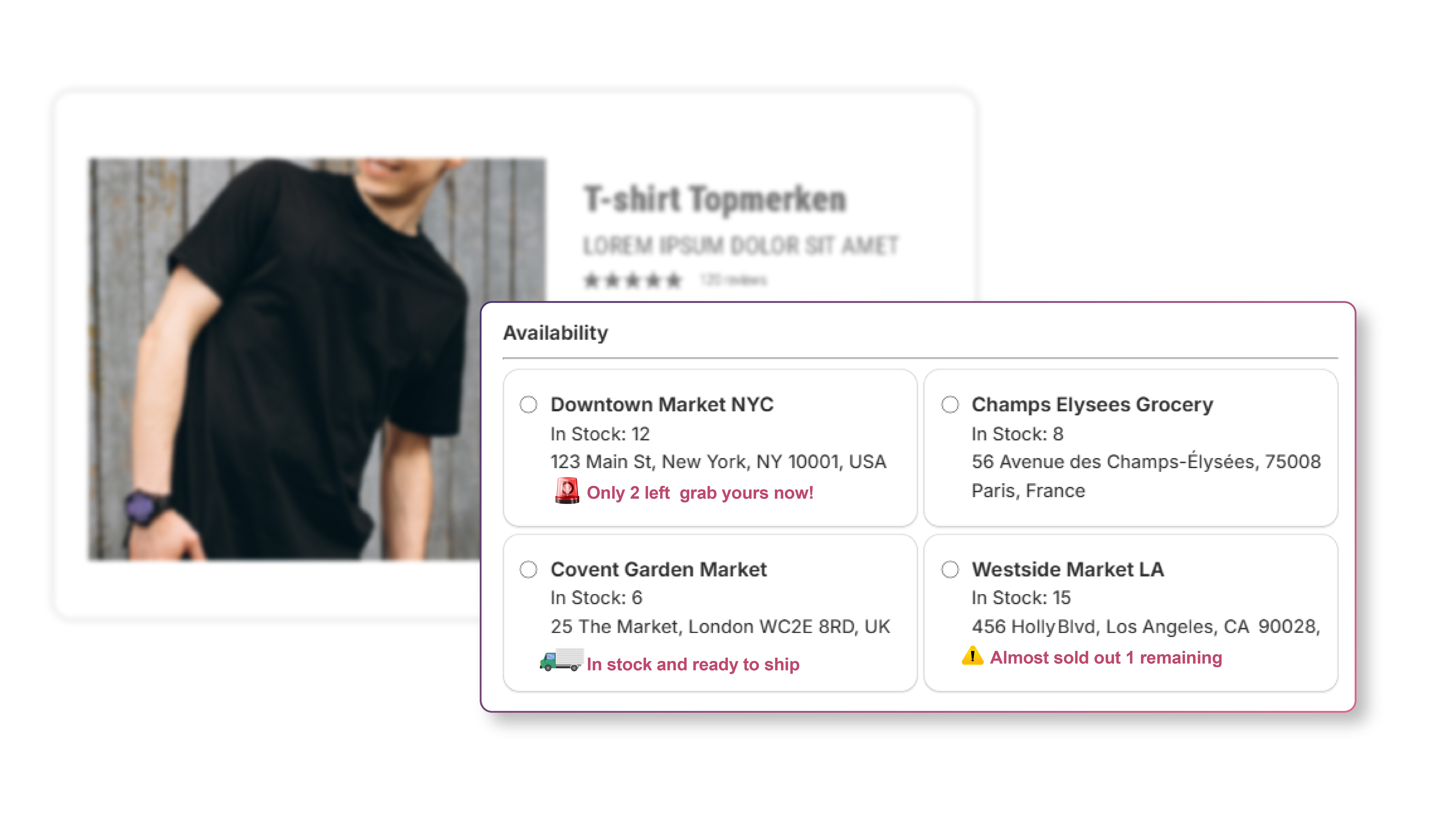Click the first star in the product rating
This screenshot has width=1456, height=819.
[591, 280]
